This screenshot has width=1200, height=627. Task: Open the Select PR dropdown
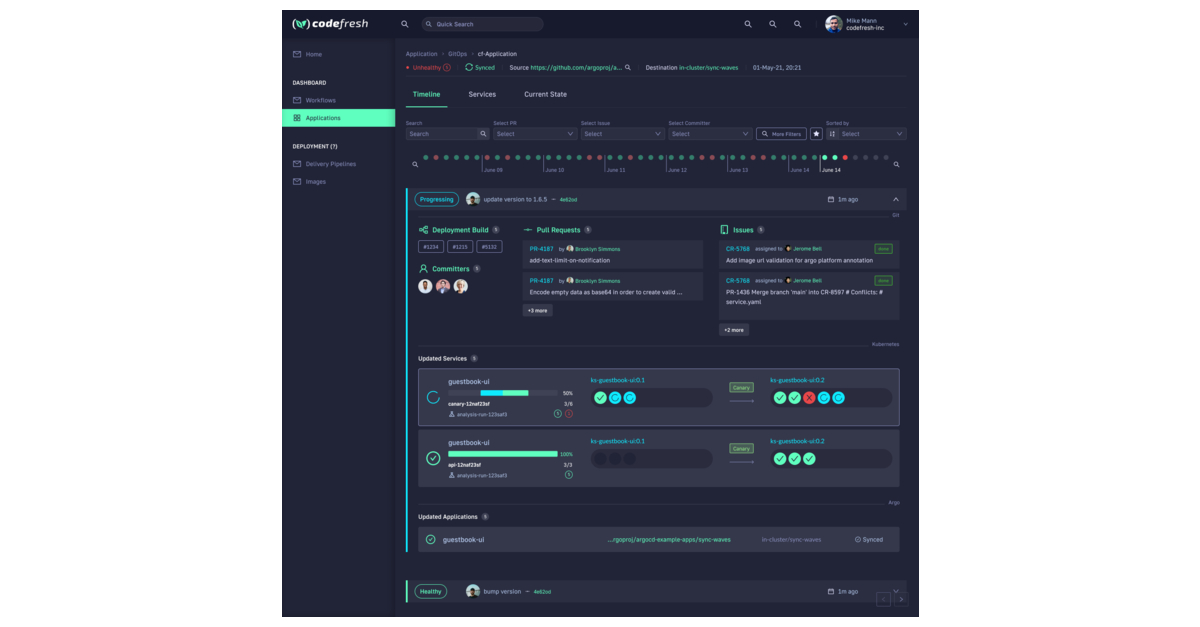tap(533, 133)
